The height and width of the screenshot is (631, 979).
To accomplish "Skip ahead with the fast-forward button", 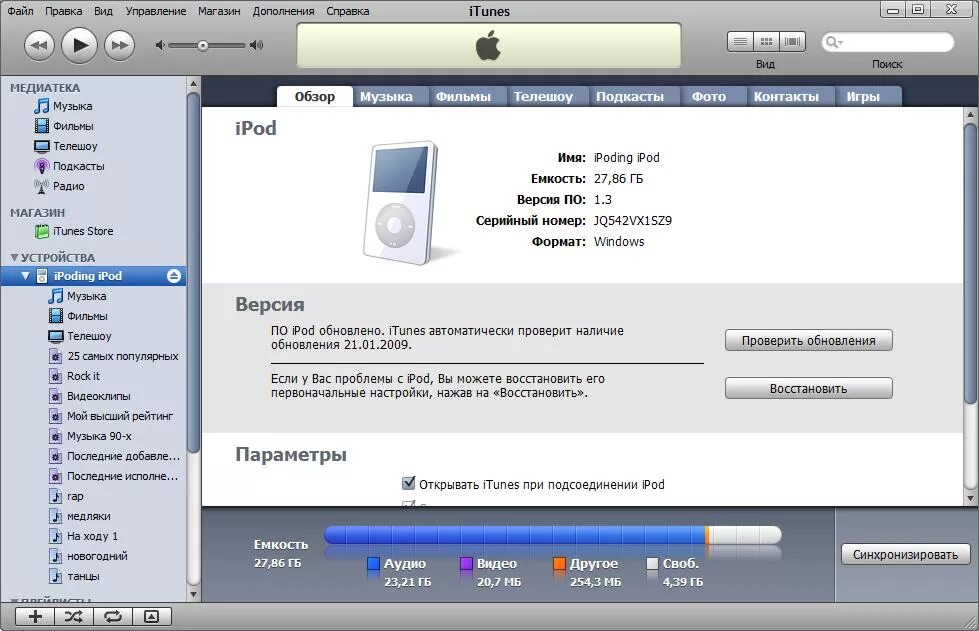I will 119,45.
